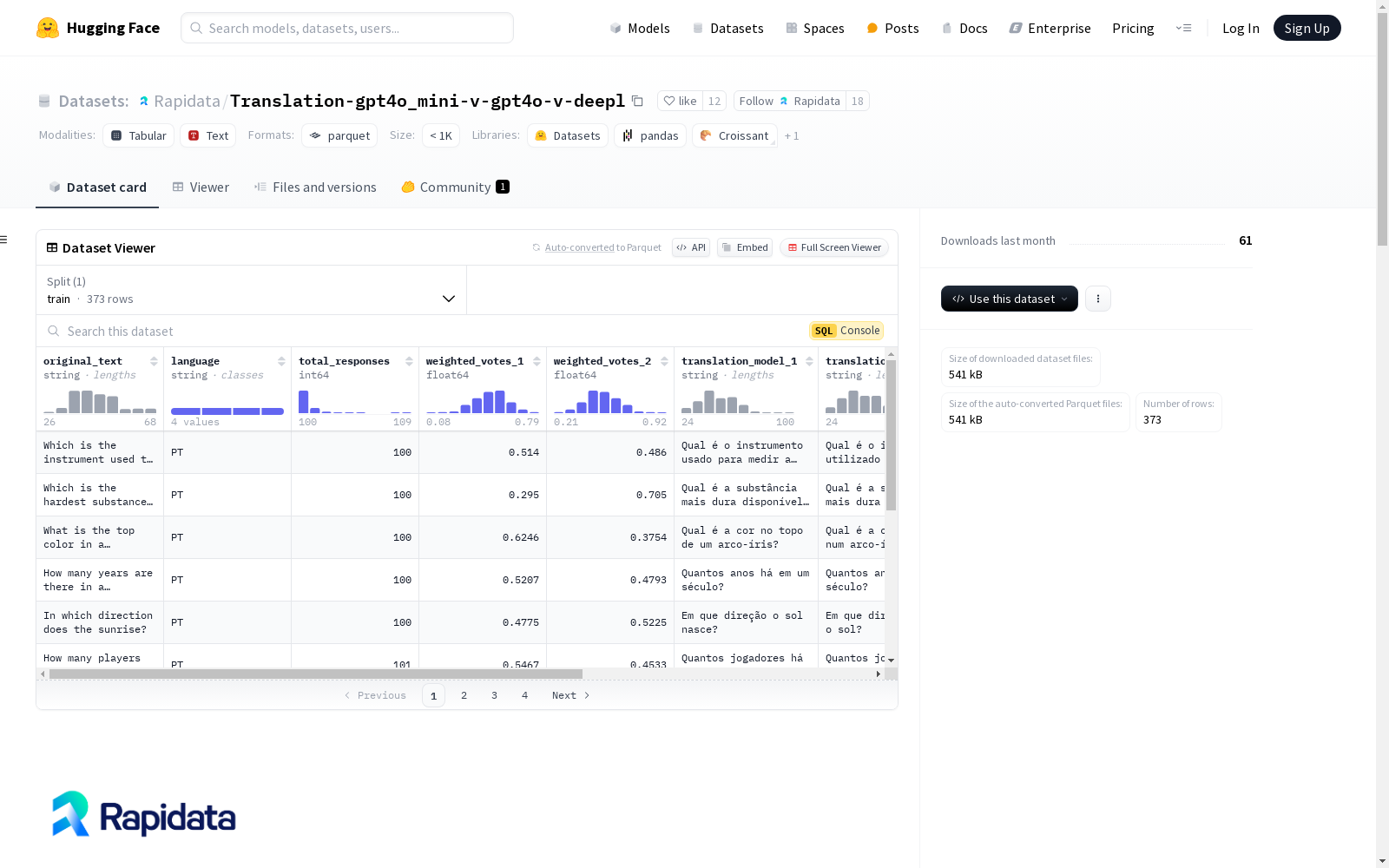The image size is (1389, 868).
Task: Click the table's vertical scrollbar thumb
Action: tap(891, 436)
